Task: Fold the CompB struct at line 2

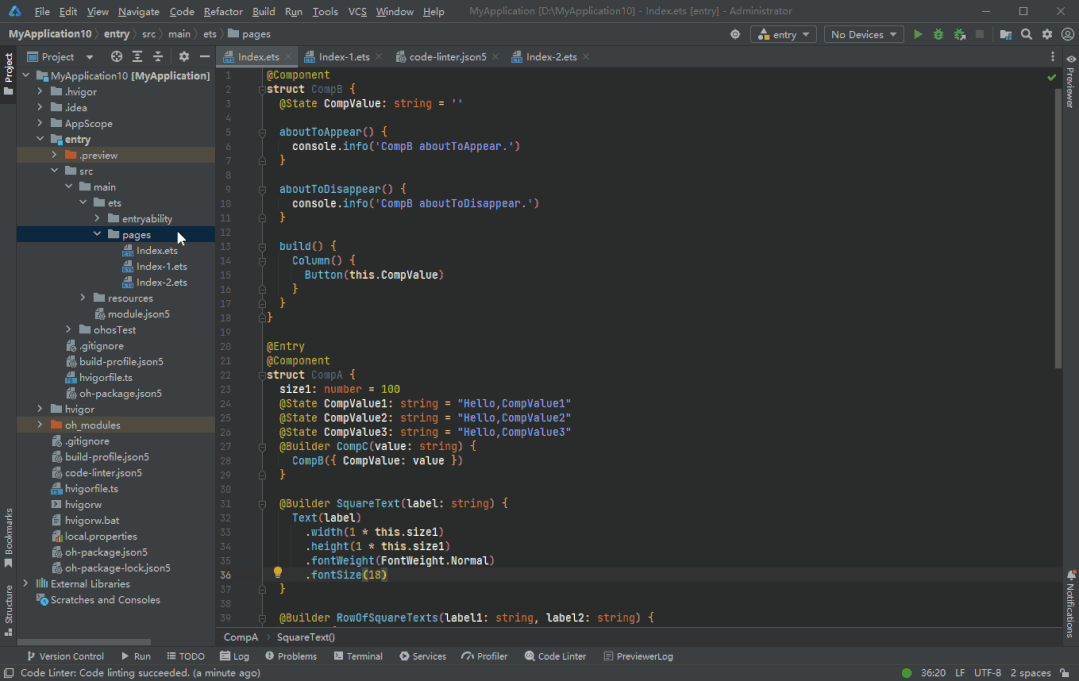Action: pos(261,89)
